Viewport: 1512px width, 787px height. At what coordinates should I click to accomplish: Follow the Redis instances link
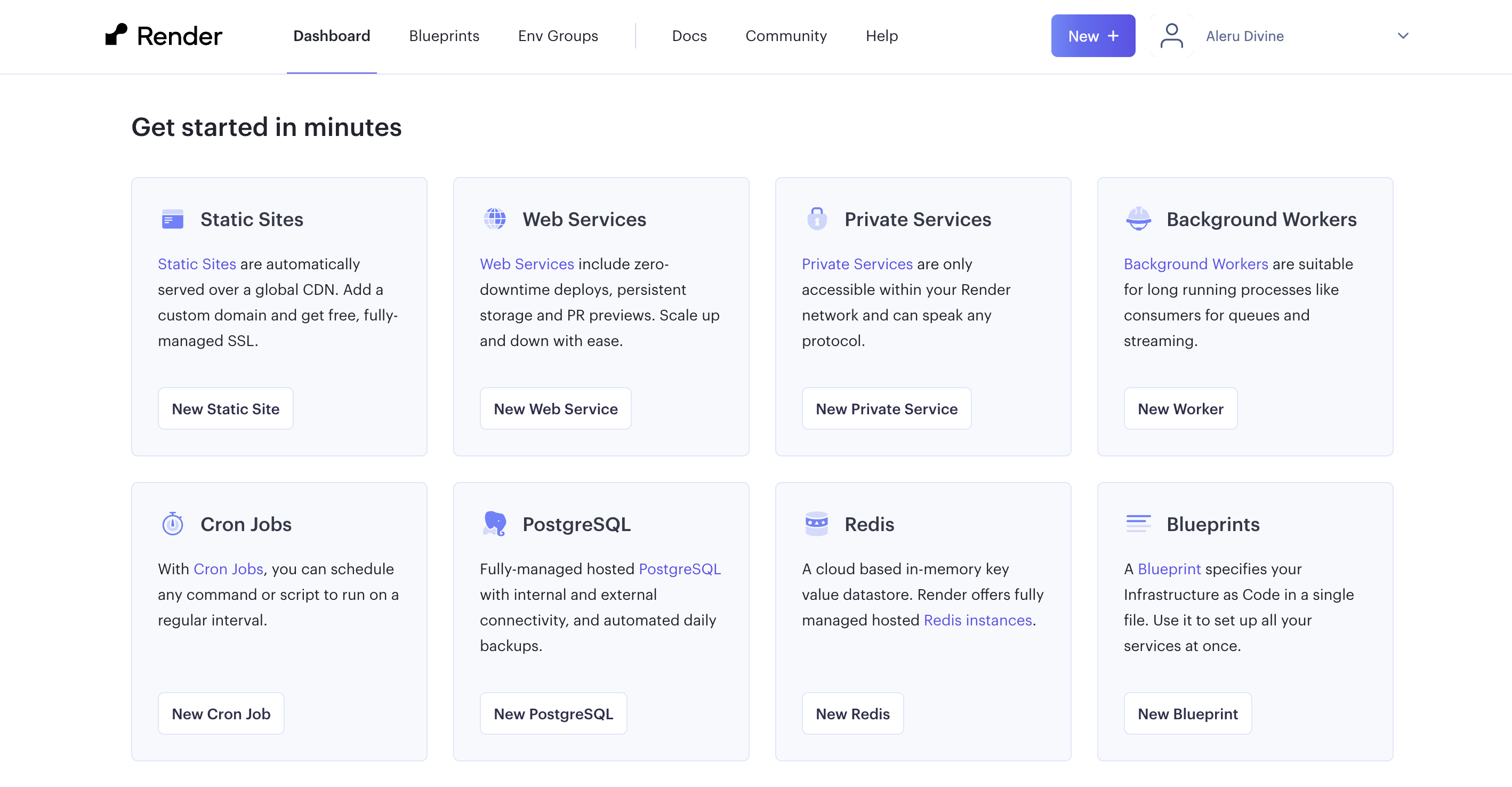click(977, 620)
